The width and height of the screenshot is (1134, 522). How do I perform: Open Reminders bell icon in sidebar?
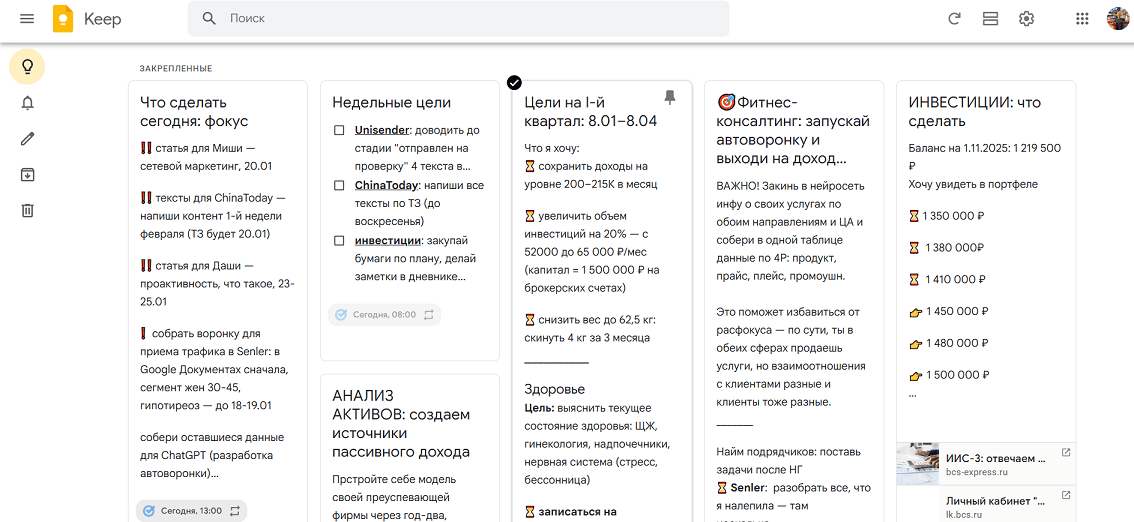click(27, 103)
